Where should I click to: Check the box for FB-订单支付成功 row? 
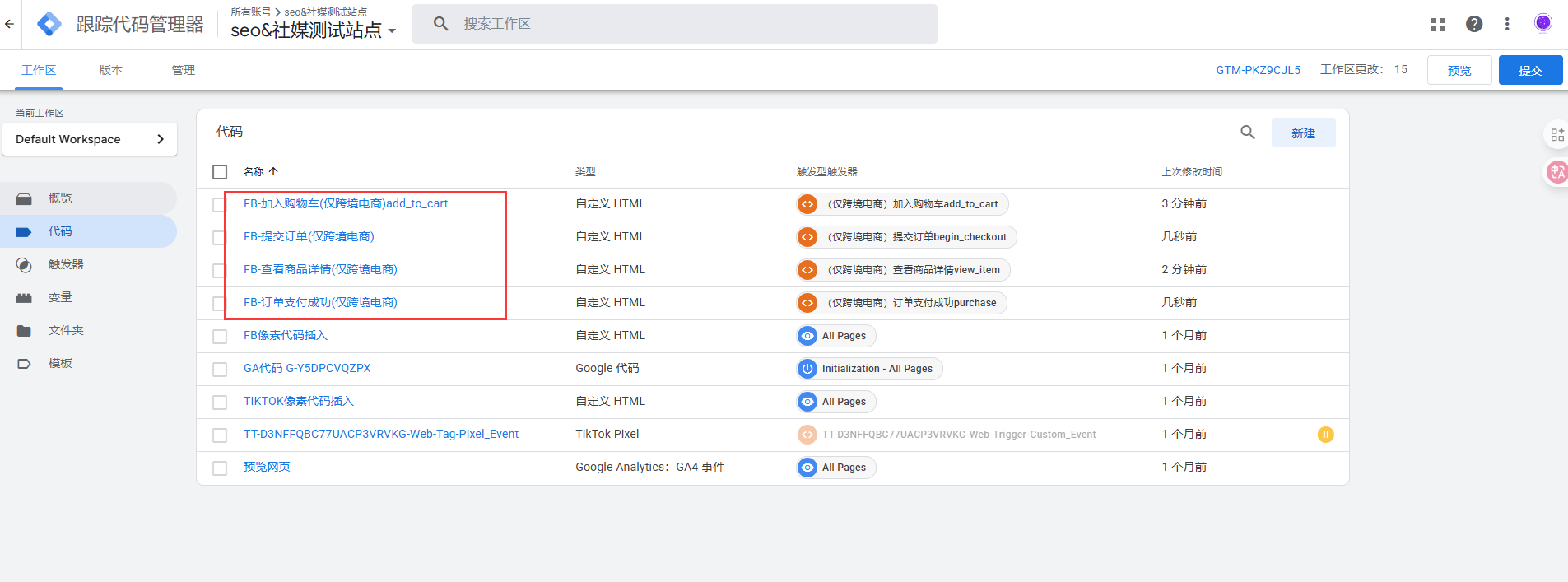220,304
